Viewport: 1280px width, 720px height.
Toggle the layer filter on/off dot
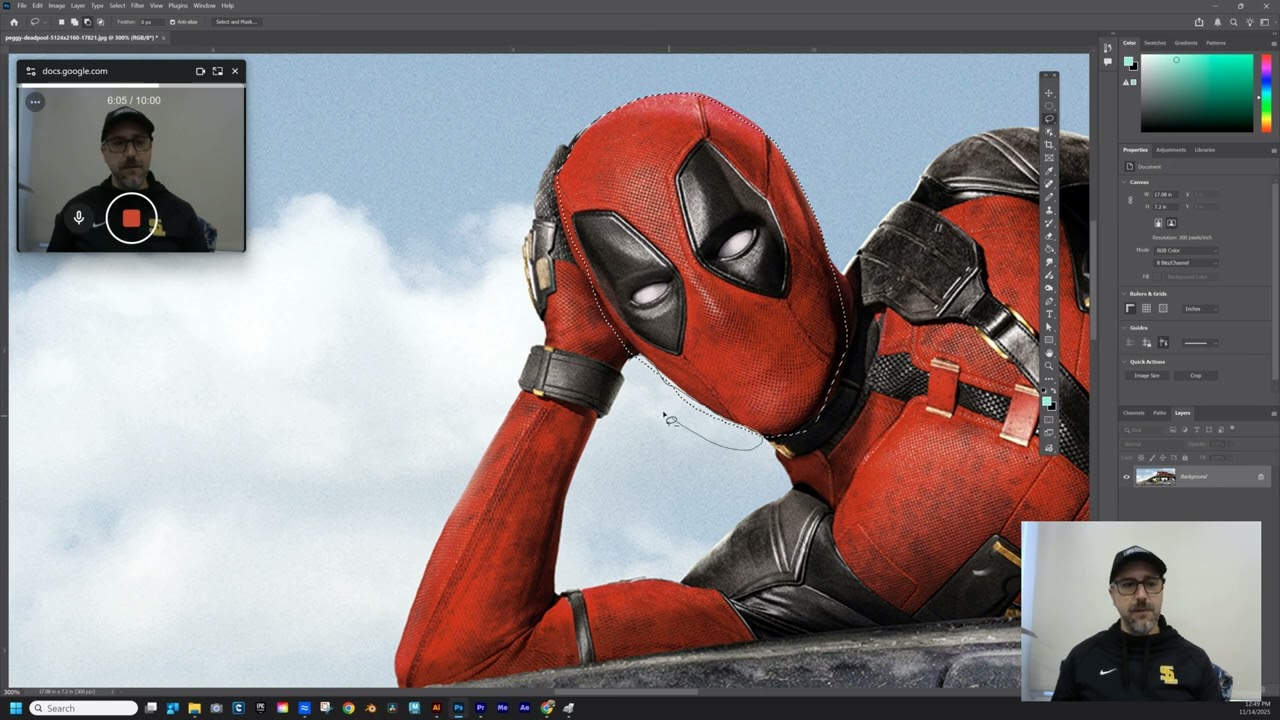point(1233,428)
